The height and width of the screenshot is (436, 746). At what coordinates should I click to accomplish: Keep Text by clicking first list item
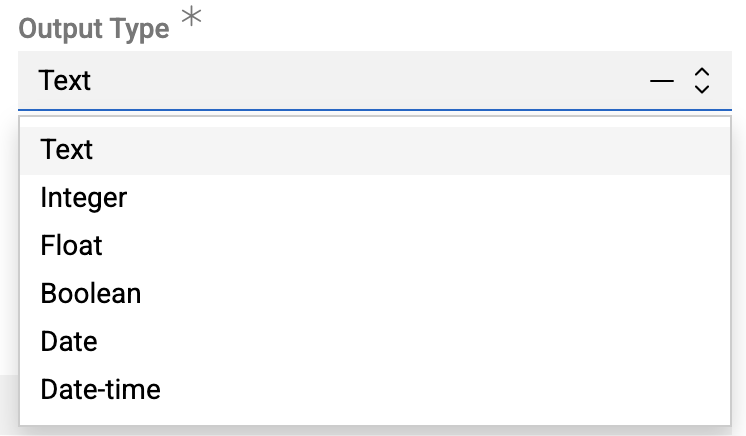(67, 150)
